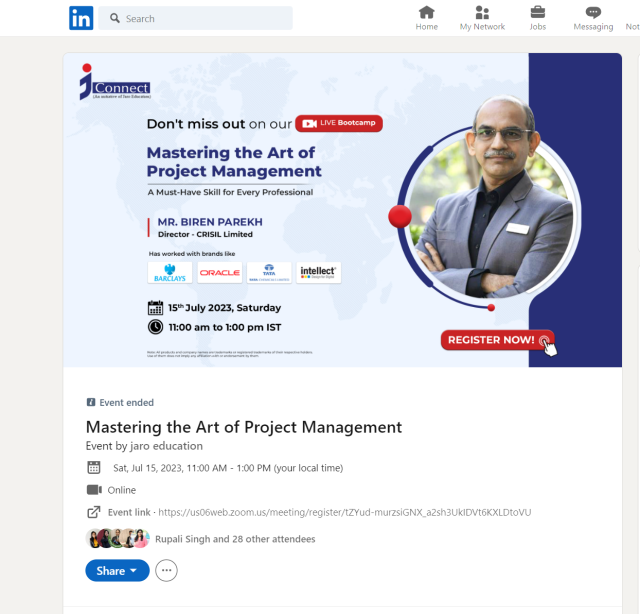Click the Tata brand logo

pos(269,273)
